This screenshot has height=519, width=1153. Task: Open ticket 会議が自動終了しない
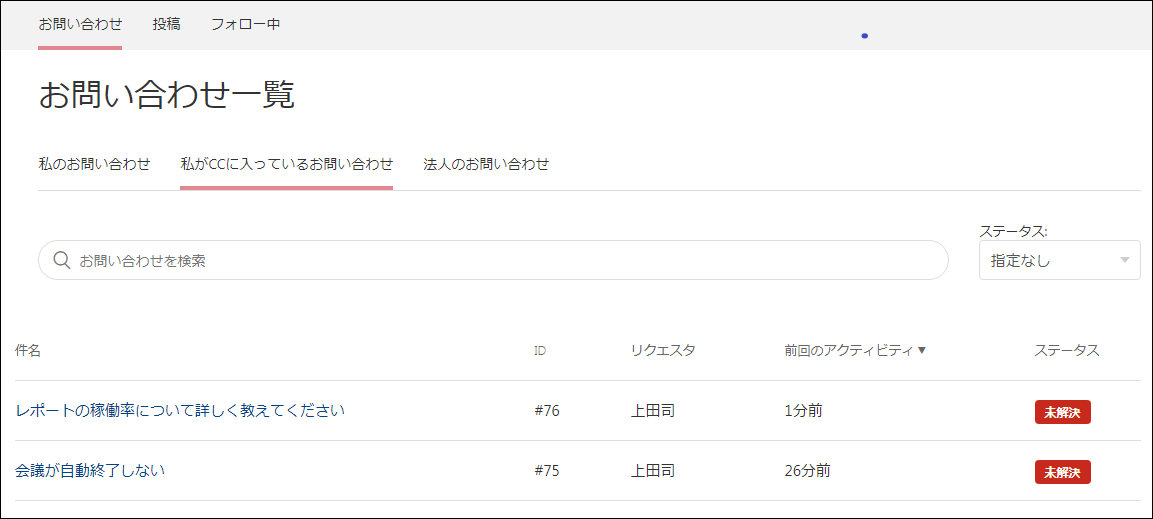tap(90, 470)
